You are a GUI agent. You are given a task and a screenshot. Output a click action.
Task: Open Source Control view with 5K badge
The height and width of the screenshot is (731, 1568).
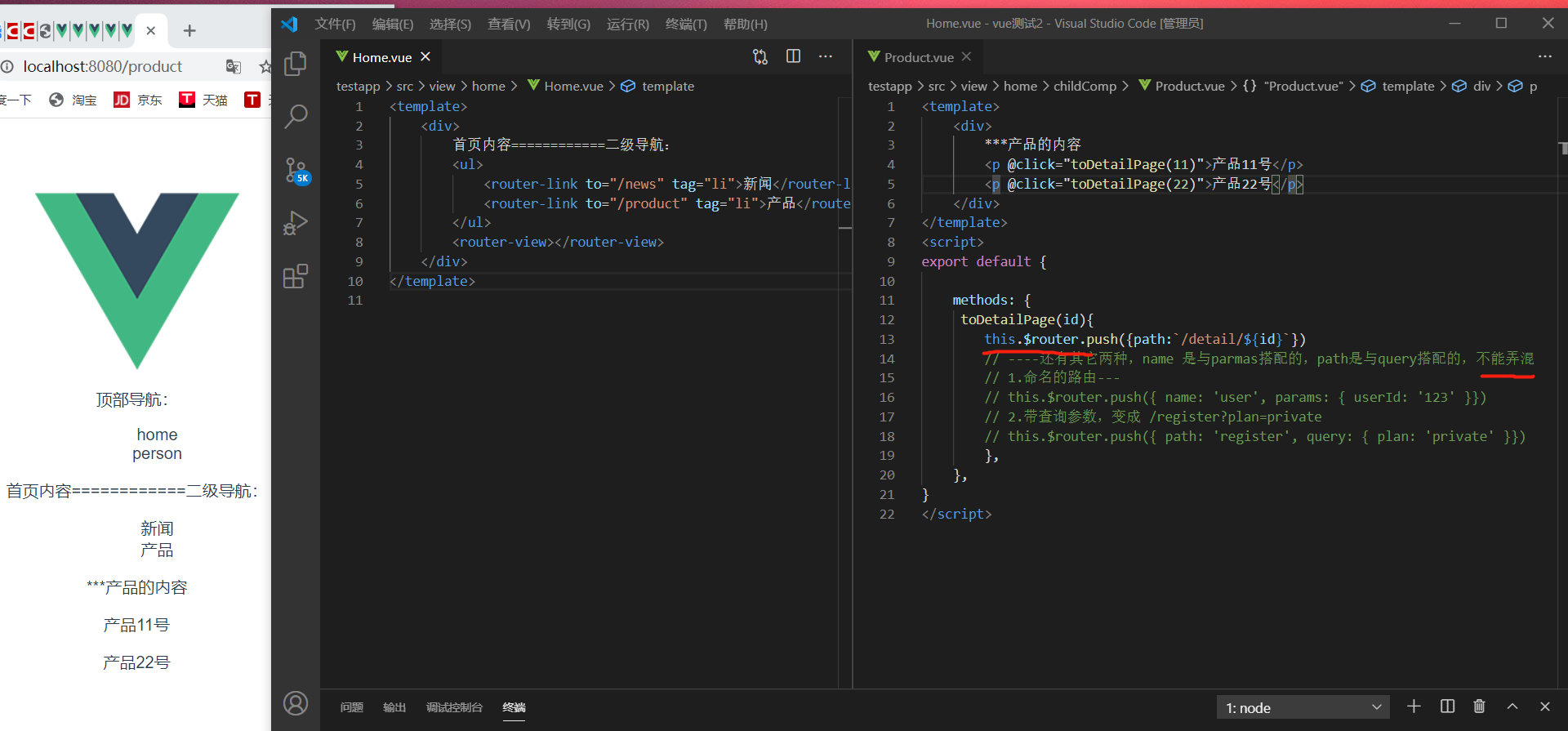click(x=295, y=170)
